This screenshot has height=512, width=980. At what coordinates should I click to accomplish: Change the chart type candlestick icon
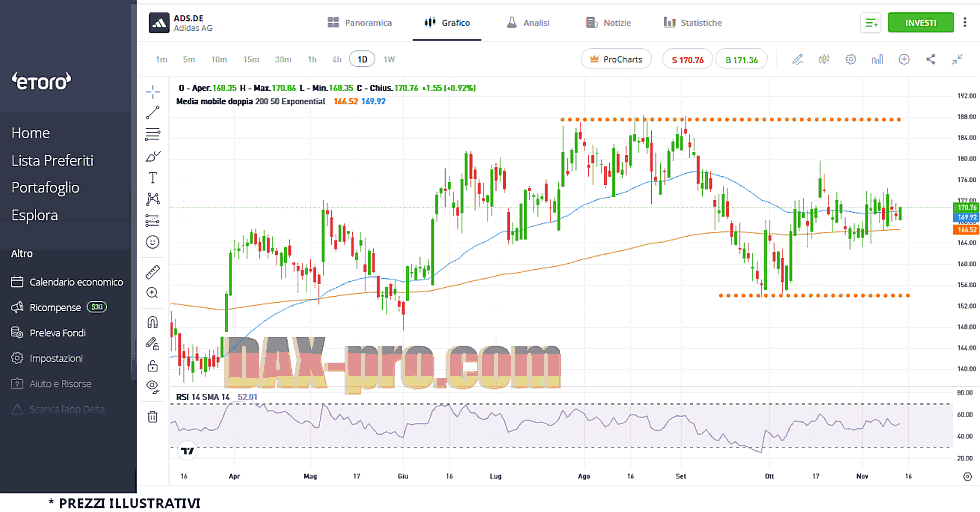coord(824,59)
